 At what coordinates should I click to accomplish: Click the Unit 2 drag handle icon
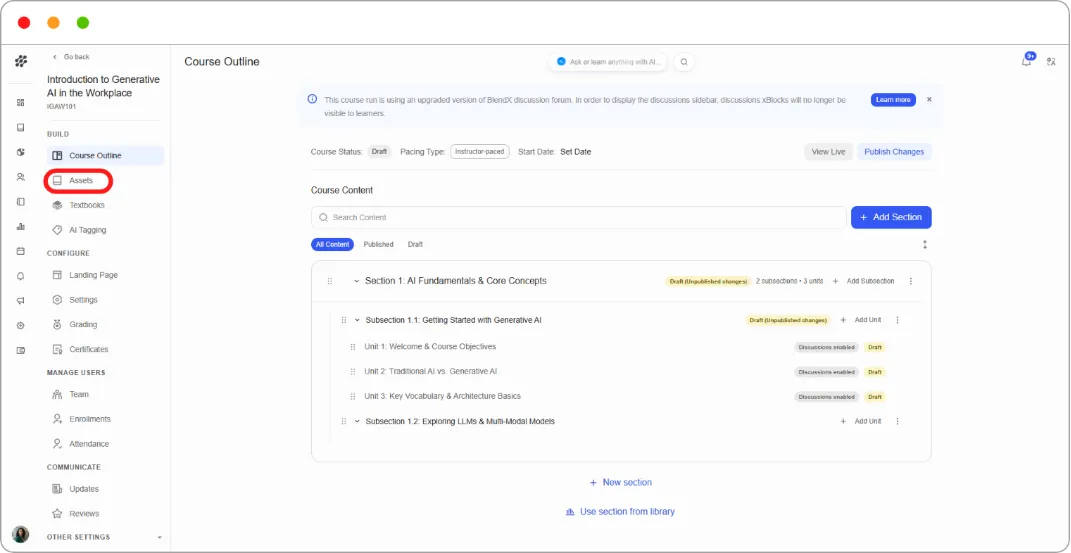coord(353,372)
